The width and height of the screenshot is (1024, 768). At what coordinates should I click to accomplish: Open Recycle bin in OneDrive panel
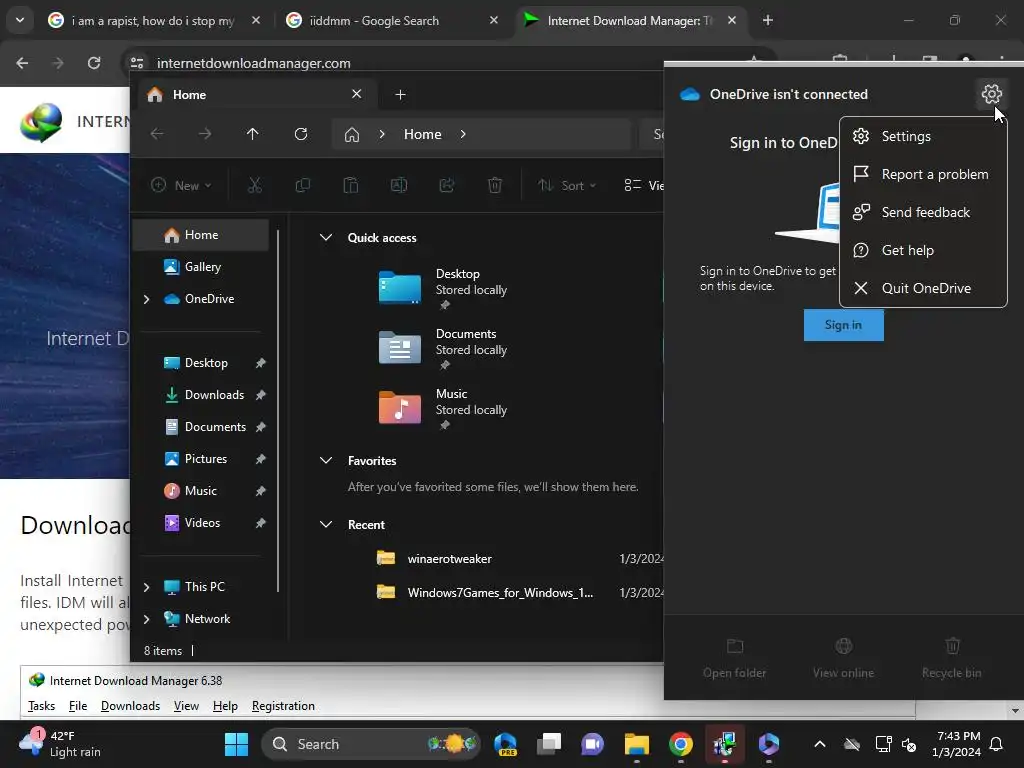[952, 658]
